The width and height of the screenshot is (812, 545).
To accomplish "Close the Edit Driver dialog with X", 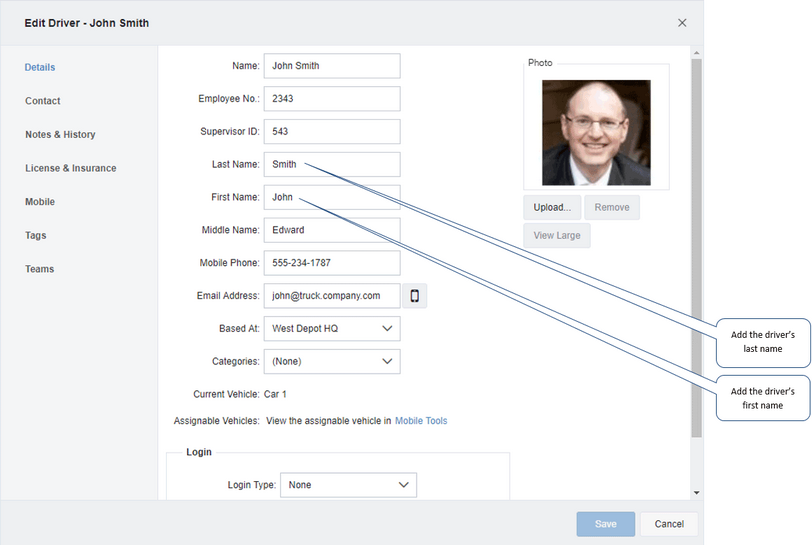I will click(x=682, y=23).
